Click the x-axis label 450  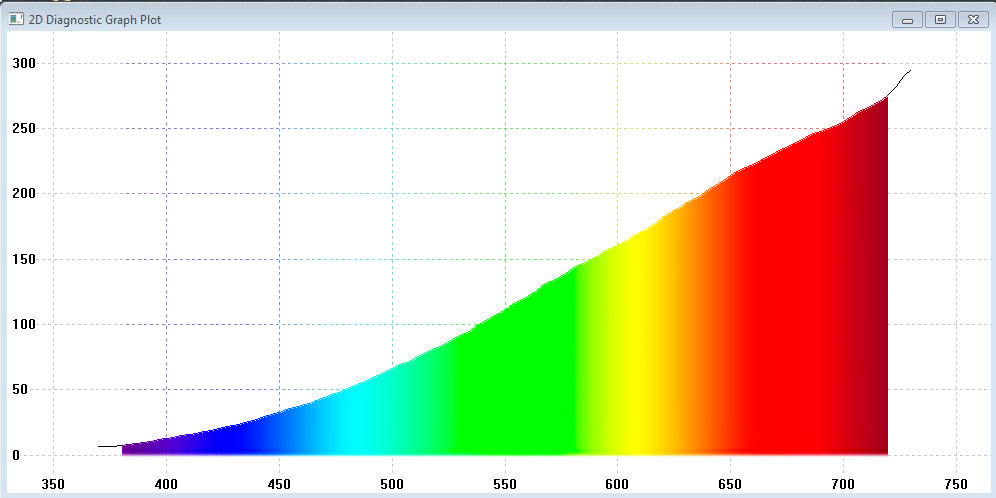279,484
